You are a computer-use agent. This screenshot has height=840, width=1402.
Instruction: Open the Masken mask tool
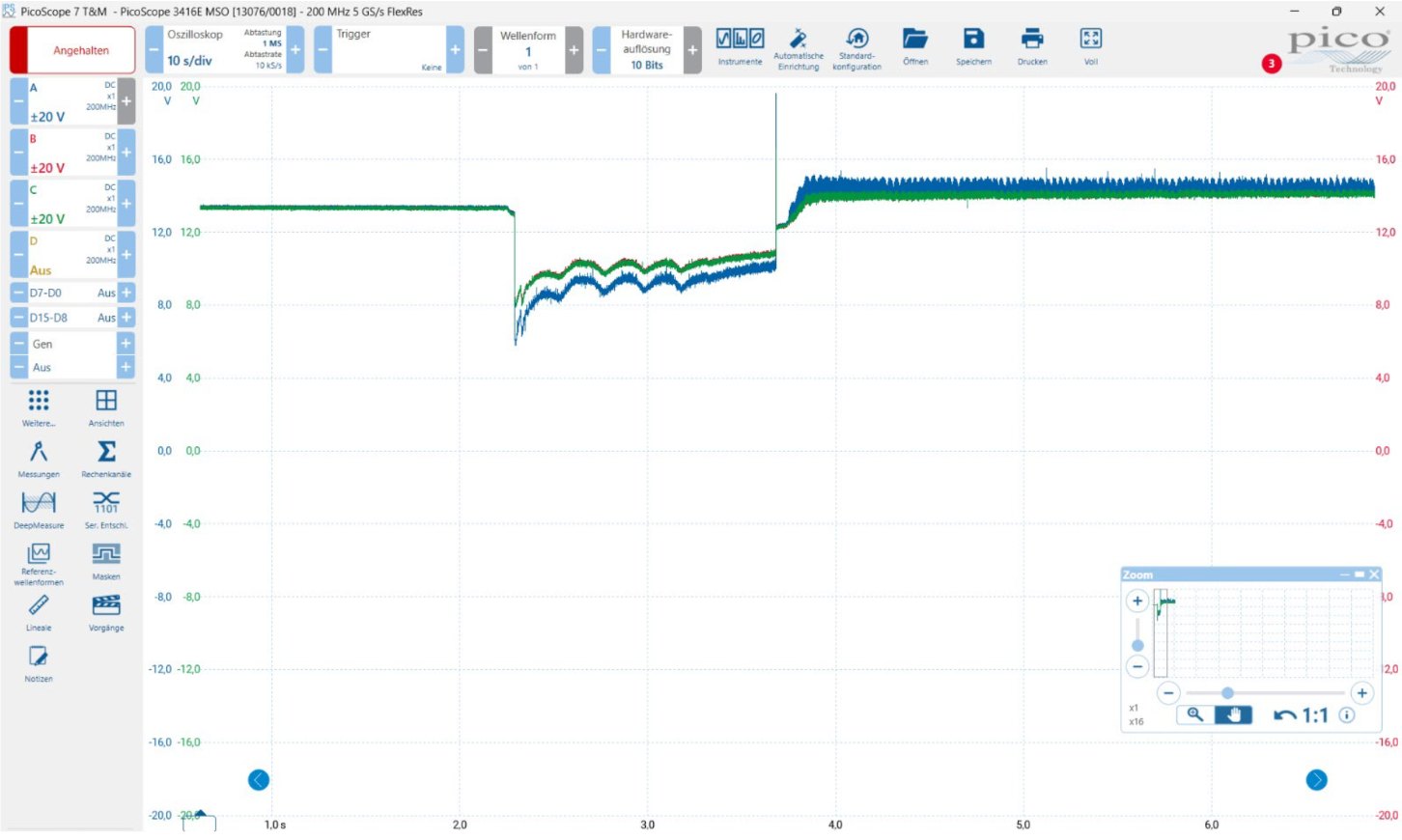coord(106,561)
